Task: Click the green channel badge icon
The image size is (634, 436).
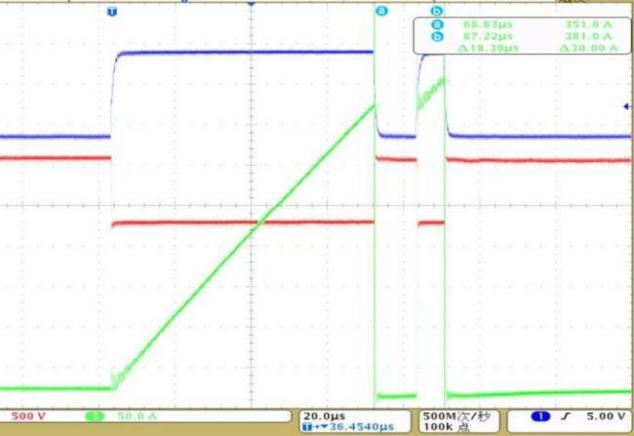Action: coord(96,414)
